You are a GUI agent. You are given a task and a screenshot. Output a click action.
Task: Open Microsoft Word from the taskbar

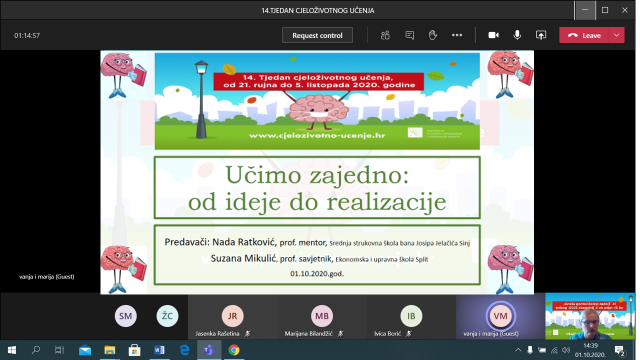(159, 350)
